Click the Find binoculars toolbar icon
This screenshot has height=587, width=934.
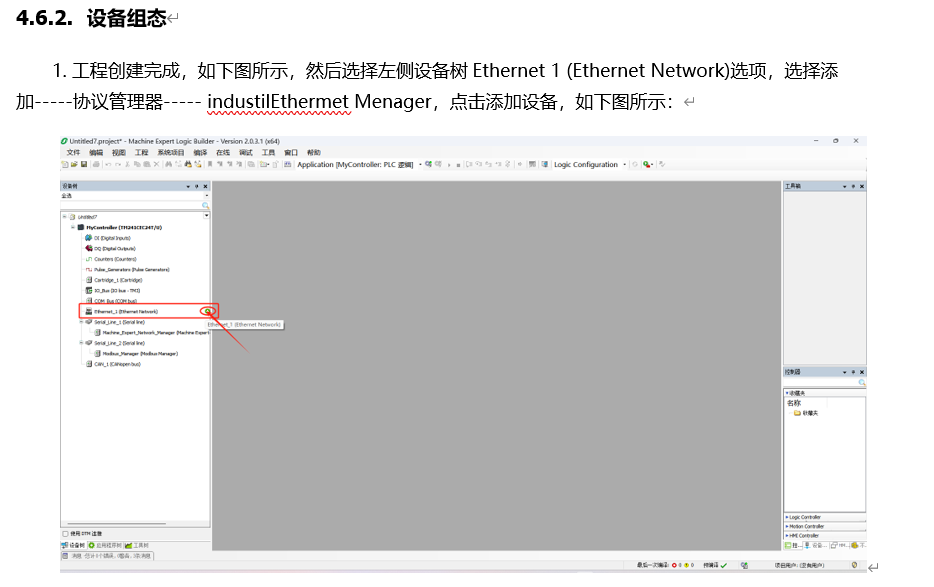pos(169,164)
